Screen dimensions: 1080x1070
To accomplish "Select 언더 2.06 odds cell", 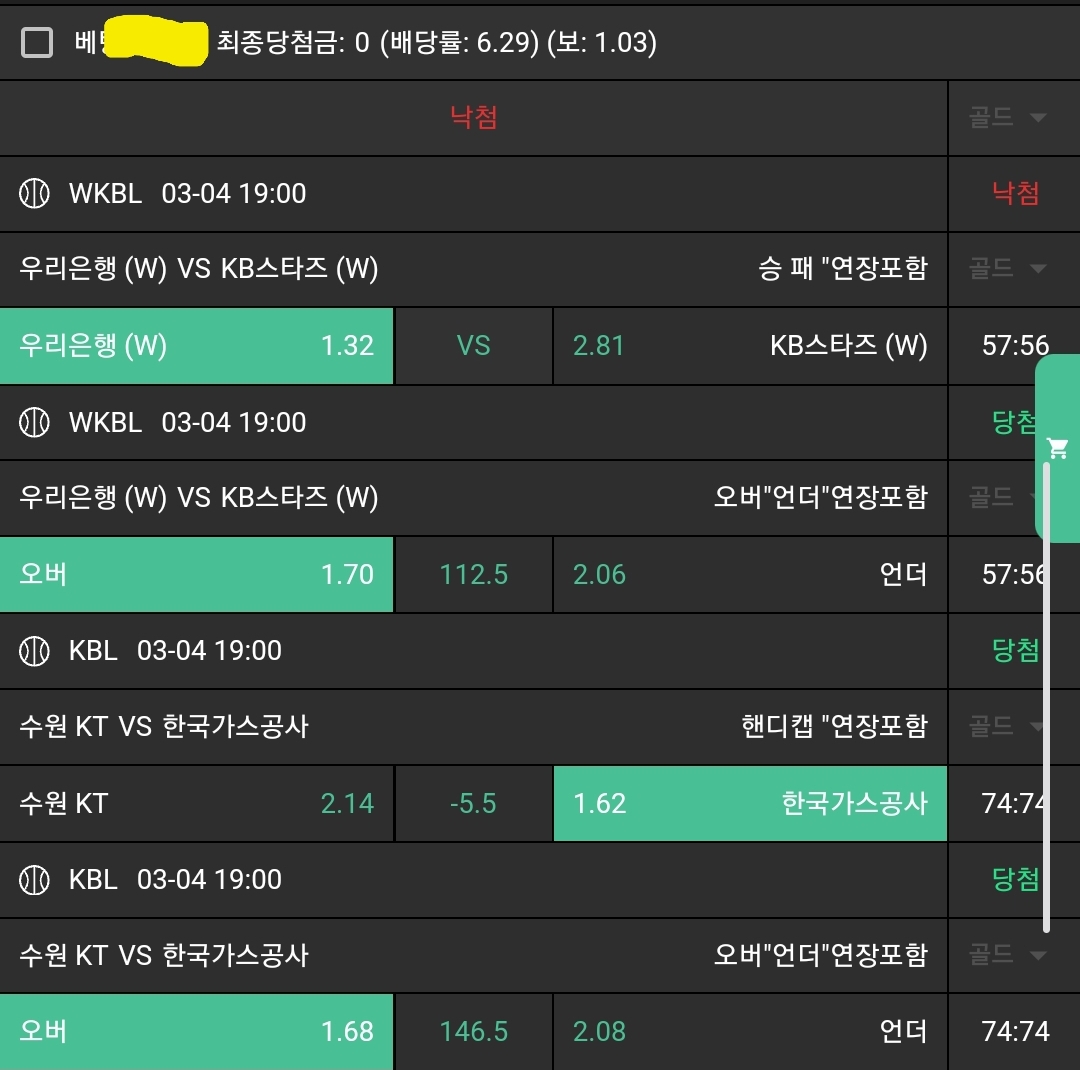I will pyautogui.click(x=750, y=575).
